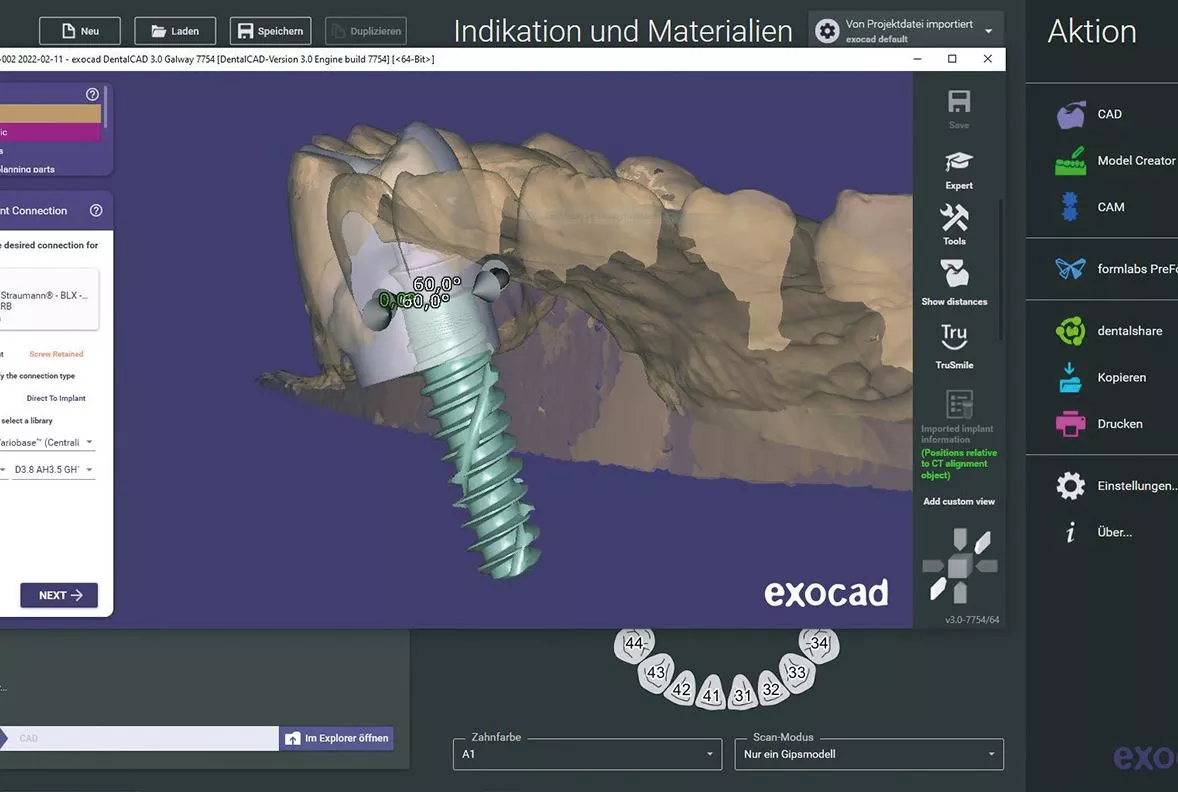
Task: Click help icon on top-left layer panel
Action: [92, 94]
